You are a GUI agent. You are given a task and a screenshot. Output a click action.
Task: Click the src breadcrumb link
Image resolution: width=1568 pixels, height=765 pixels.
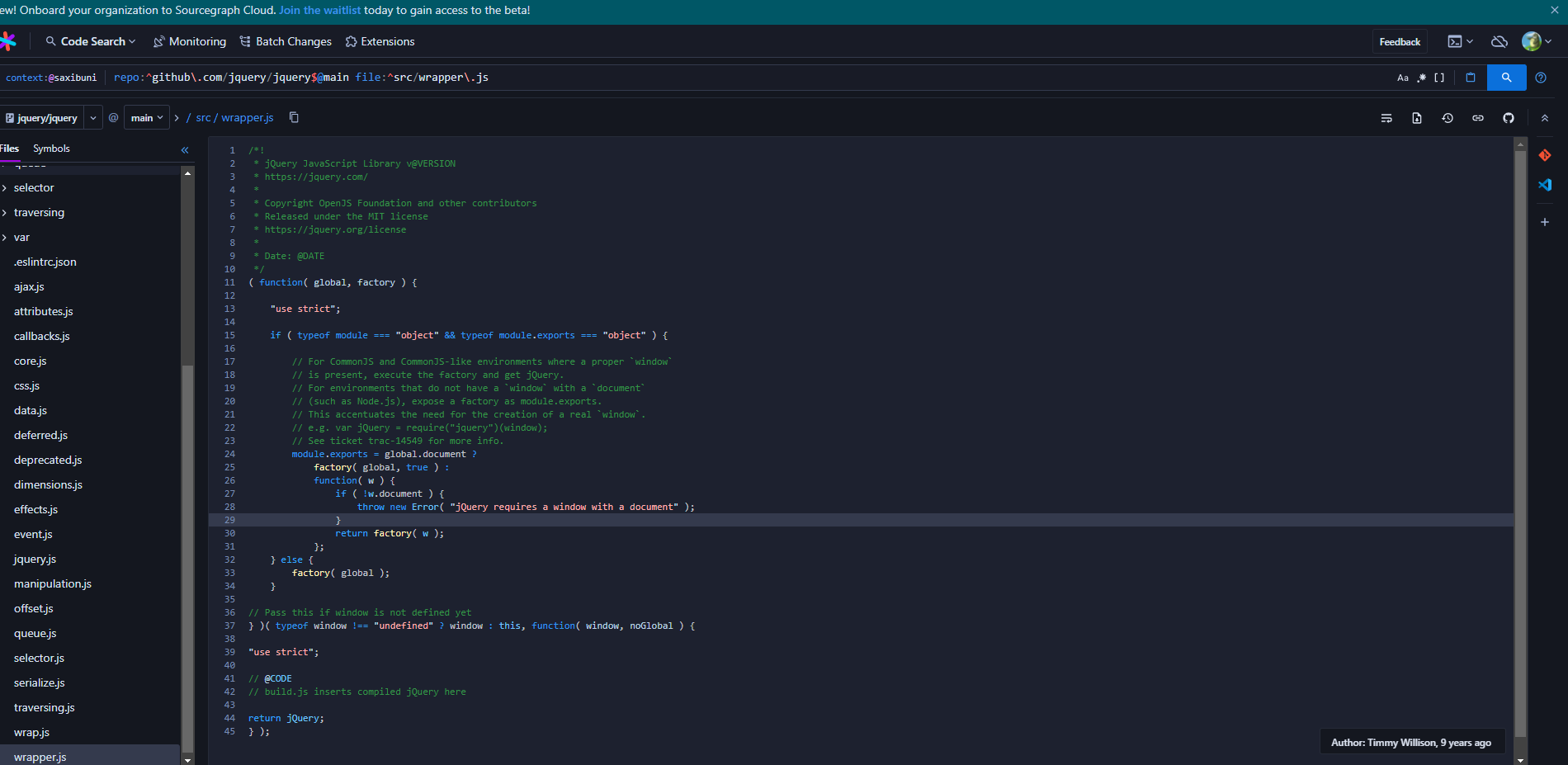coord(203,118)
